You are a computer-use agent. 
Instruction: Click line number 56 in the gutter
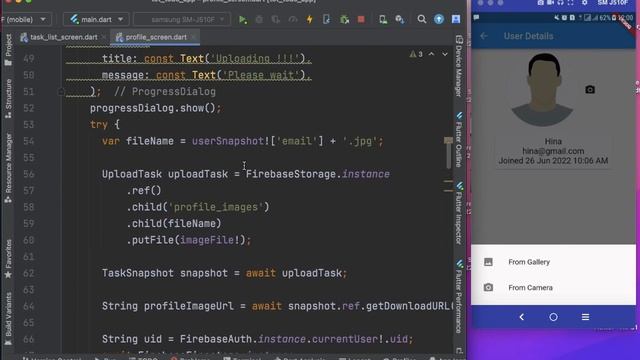pyautogui.click(x=29, y=174)
